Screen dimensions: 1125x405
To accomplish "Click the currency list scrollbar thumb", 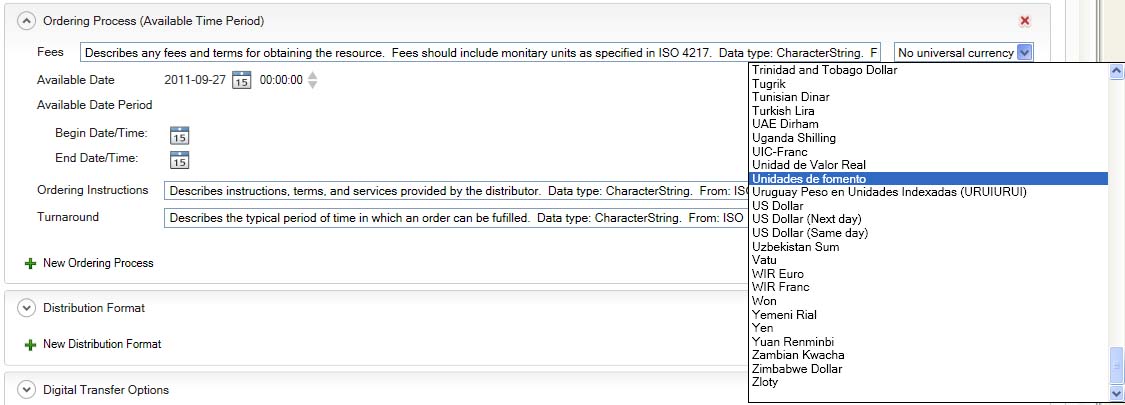I will click(1116, 365).
